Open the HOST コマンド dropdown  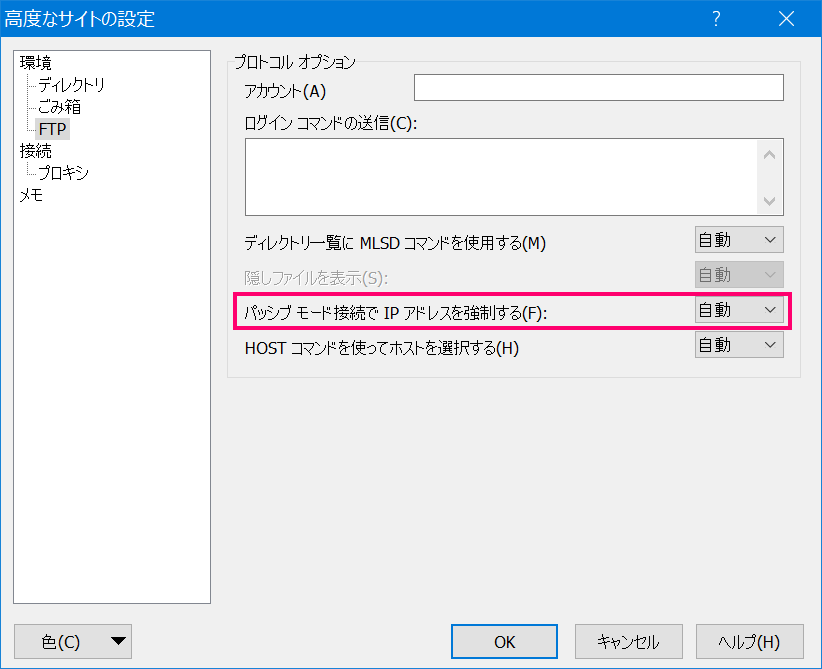(739, 345)
